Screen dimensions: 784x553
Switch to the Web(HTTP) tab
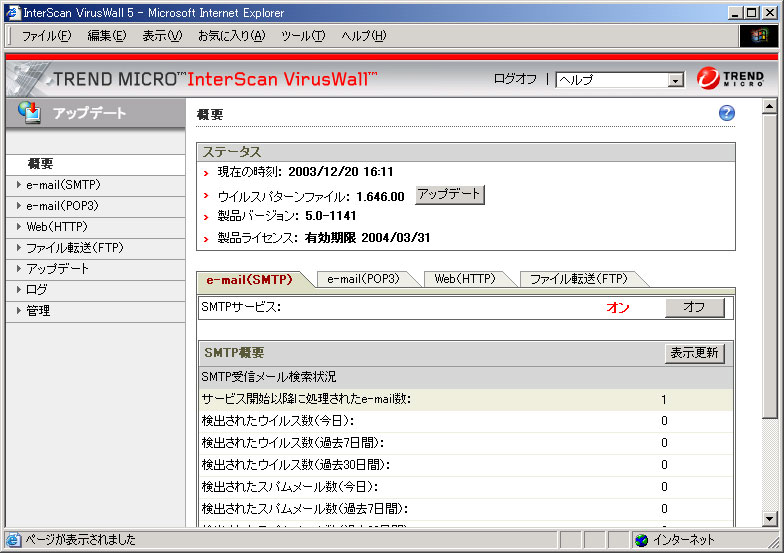pyautogui.click(x=465, y=279)
